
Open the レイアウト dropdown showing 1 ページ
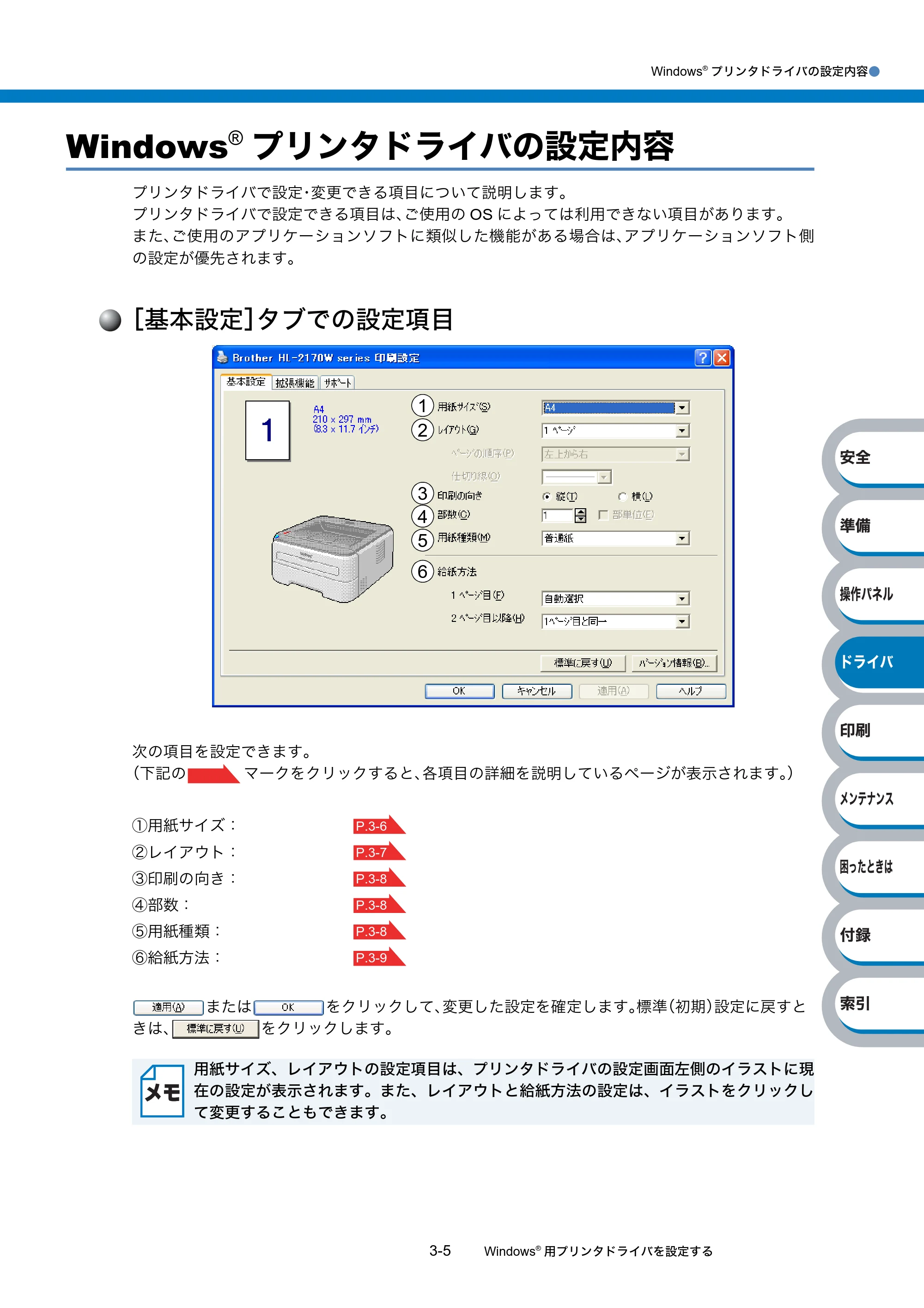(x=616, y=431)
